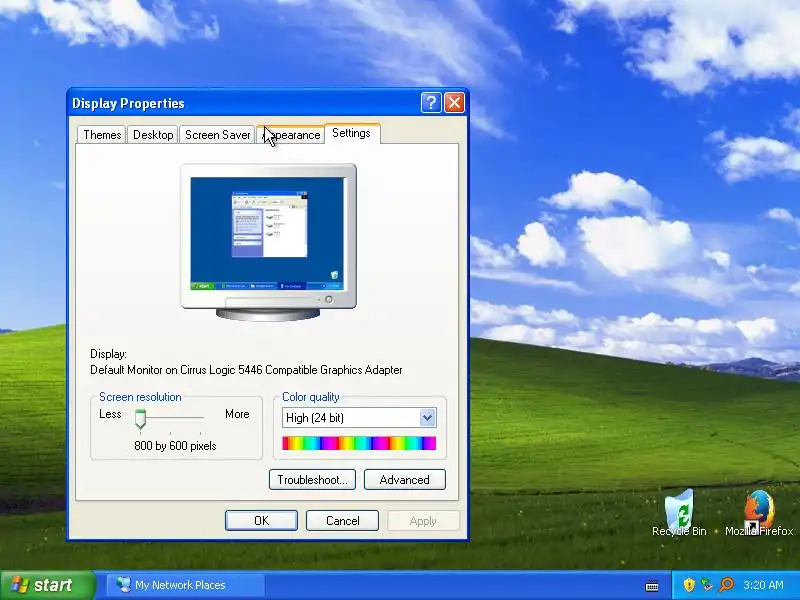Click the Safely Remove Hardware tray icon
The image size is (800, 600).
click(707, 585)
